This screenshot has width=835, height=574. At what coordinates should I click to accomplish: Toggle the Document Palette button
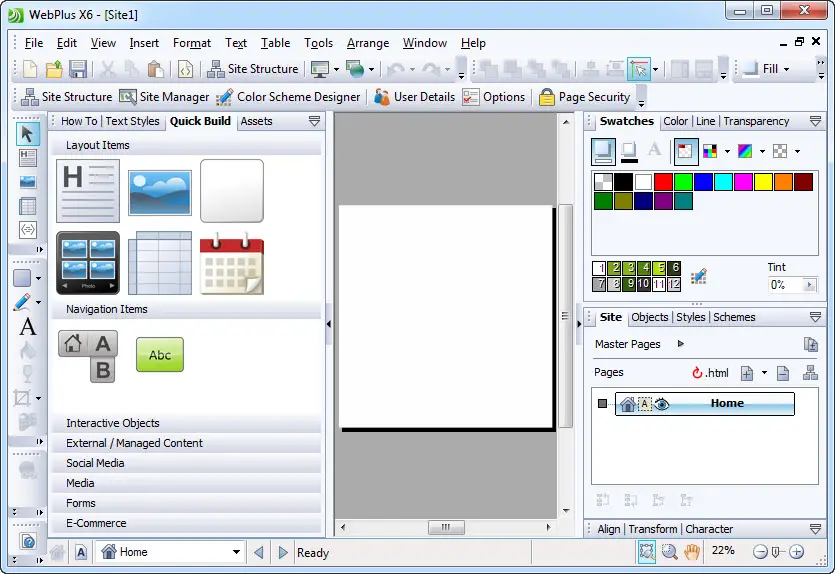pos(686,151)
